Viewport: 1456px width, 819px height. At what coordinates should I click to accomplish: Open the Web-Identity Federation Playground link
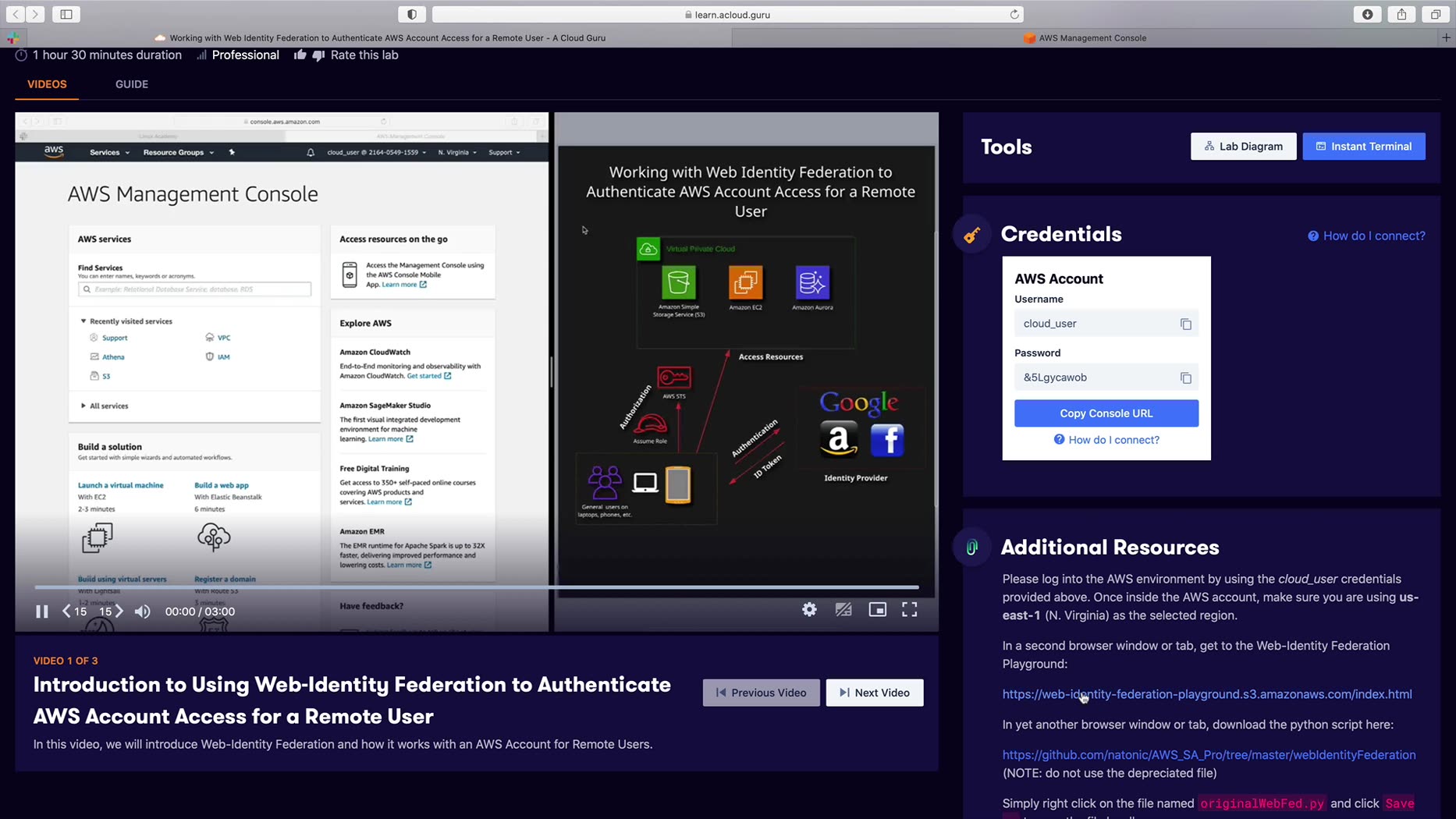point(1207,694)
